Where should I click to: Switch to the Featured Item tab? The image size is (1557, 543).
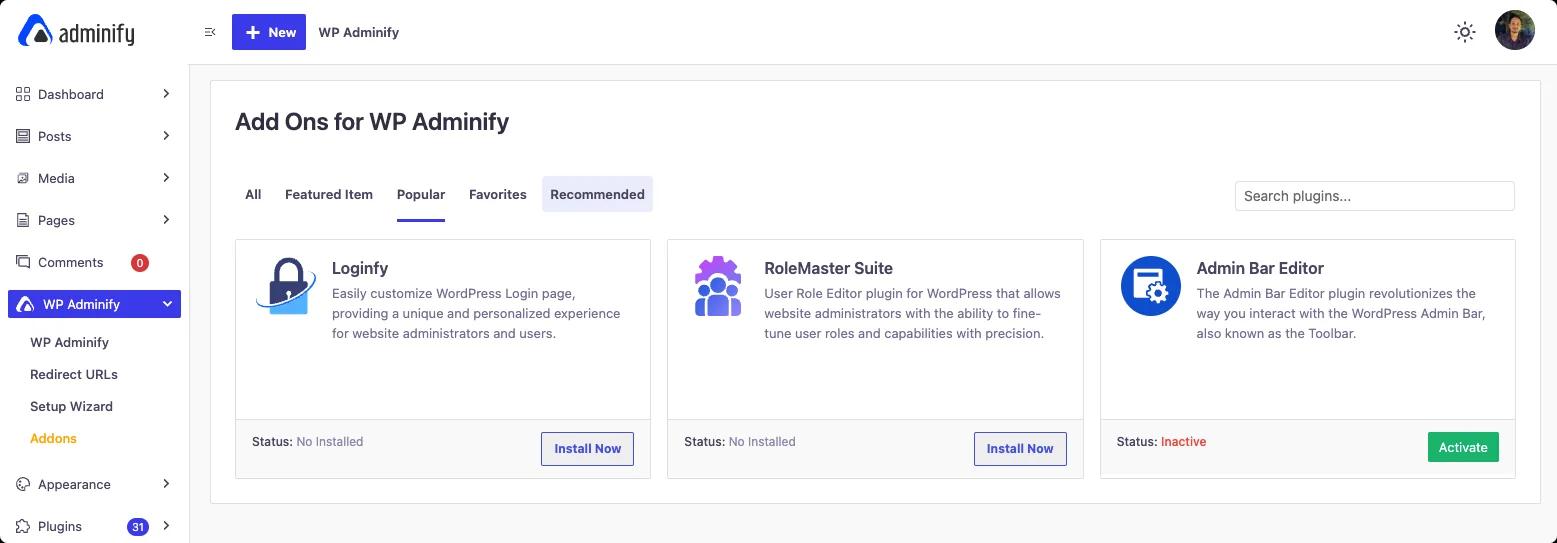pyautogui.click(x=329, y=194)
